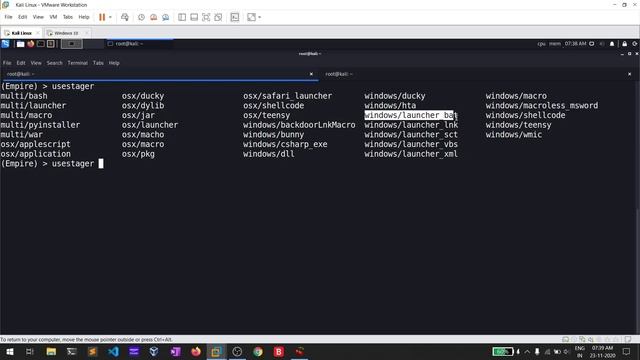Click the terminal prompt cursor after usestager

(x=101, y=164)
